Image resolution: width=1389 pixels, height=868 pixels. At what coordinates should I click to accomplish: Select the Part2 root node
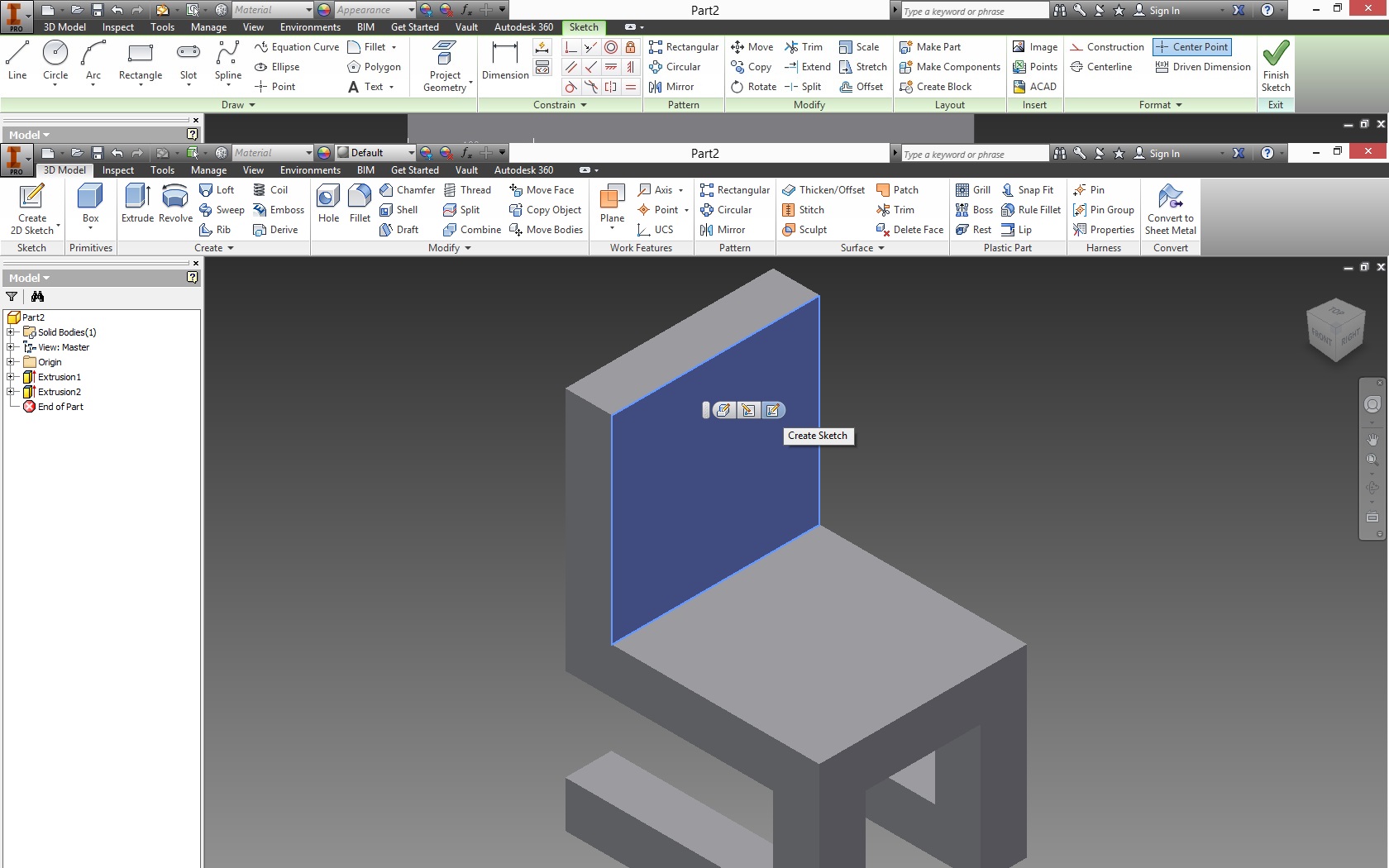pos(26,317)
